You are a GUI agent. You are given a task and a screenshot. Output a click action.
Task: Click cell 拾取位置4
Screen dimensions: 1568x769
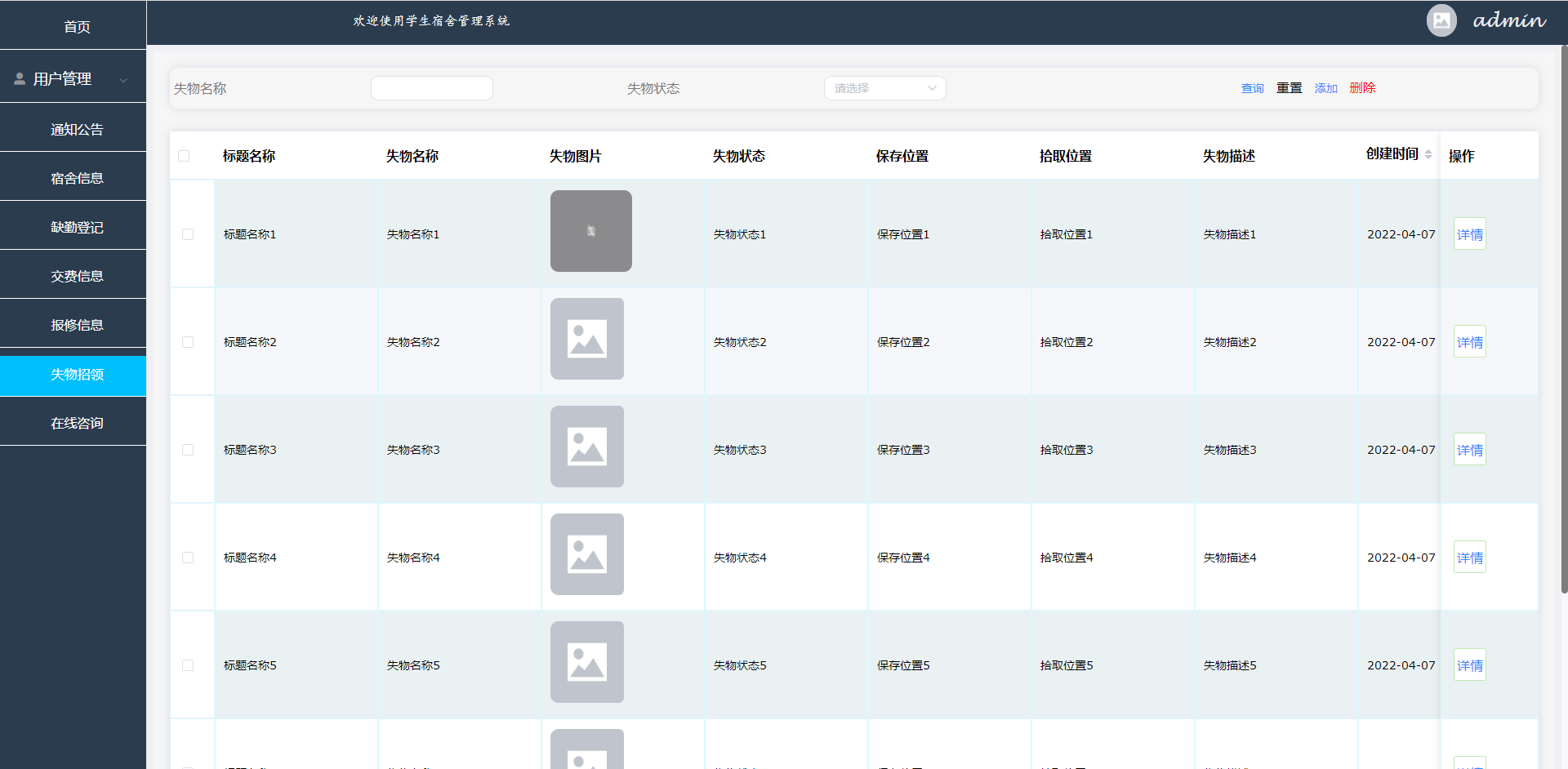tap(1067, 558)
